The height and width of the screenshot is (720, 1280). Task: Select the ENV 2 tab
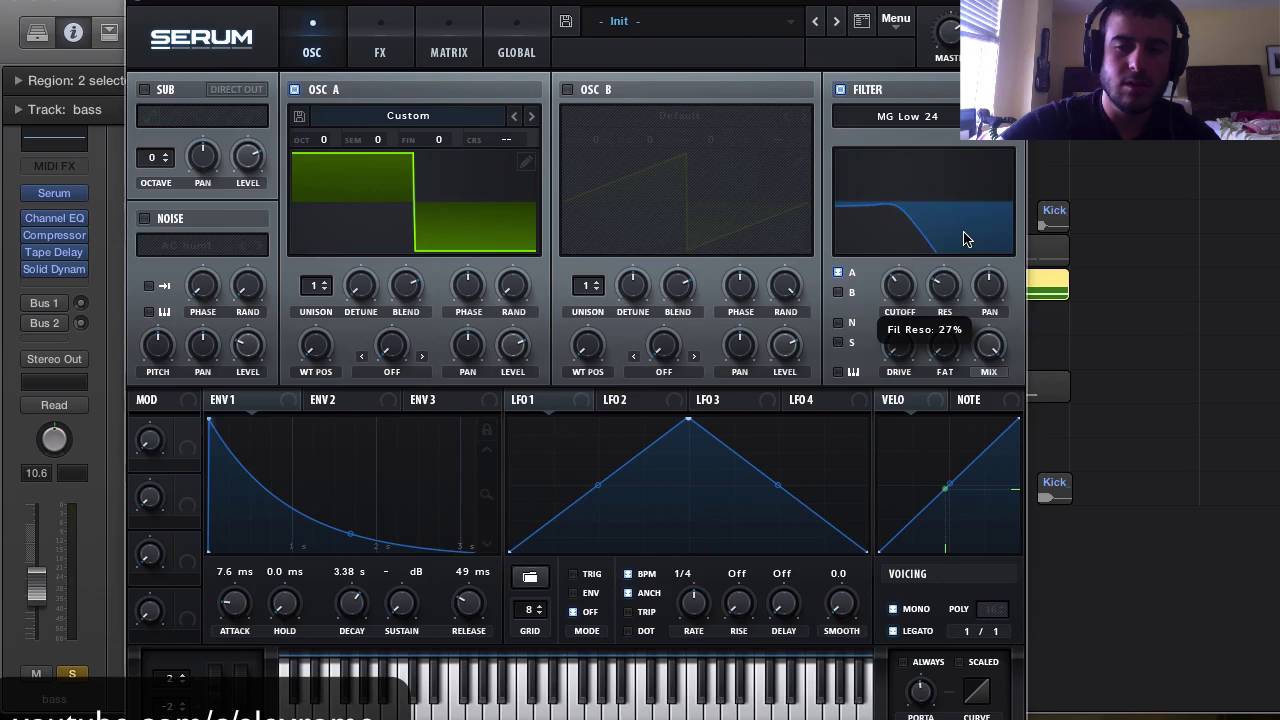click(x=323, y=400)
